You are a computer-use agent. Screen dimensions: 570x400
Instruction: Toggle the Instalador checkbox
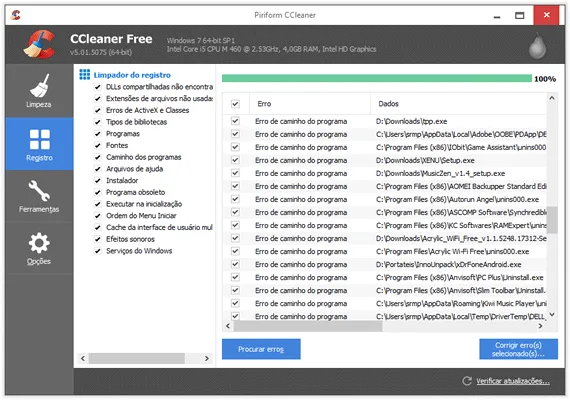pos(97,180)
